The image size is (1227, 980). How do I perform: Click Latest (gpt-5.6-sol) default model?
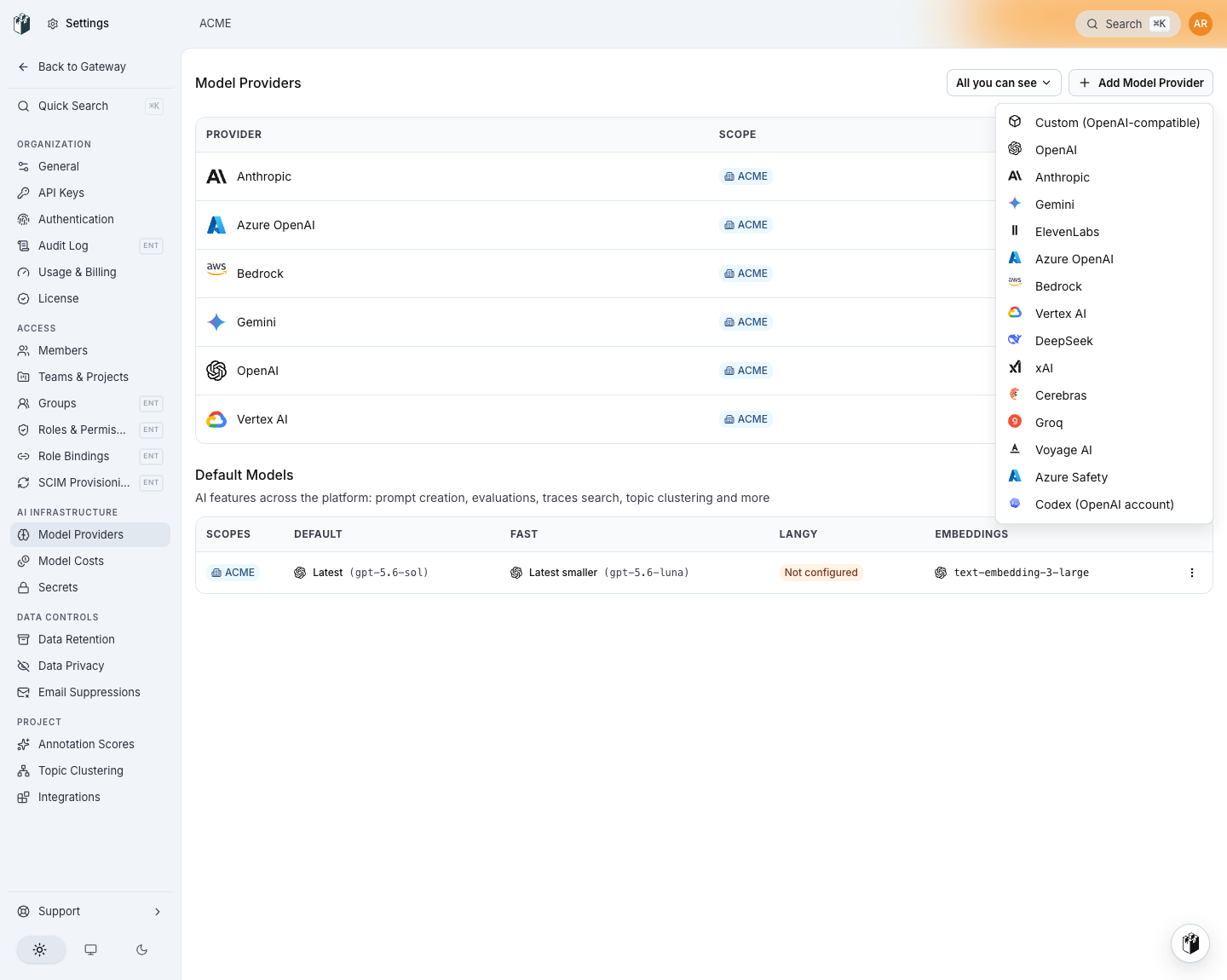(361, 573)
